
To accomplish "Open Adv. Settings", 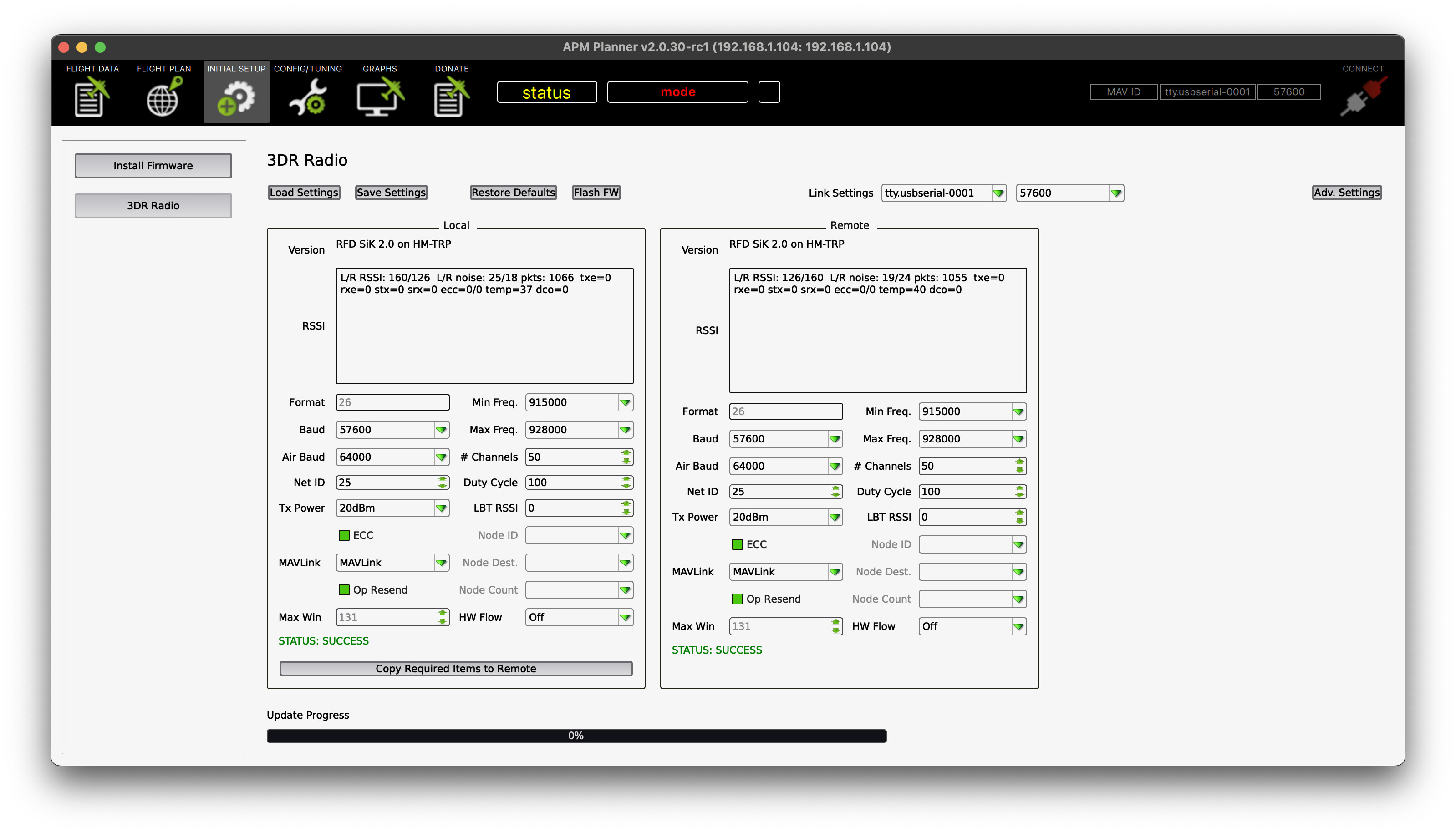I will [1347, 193].
